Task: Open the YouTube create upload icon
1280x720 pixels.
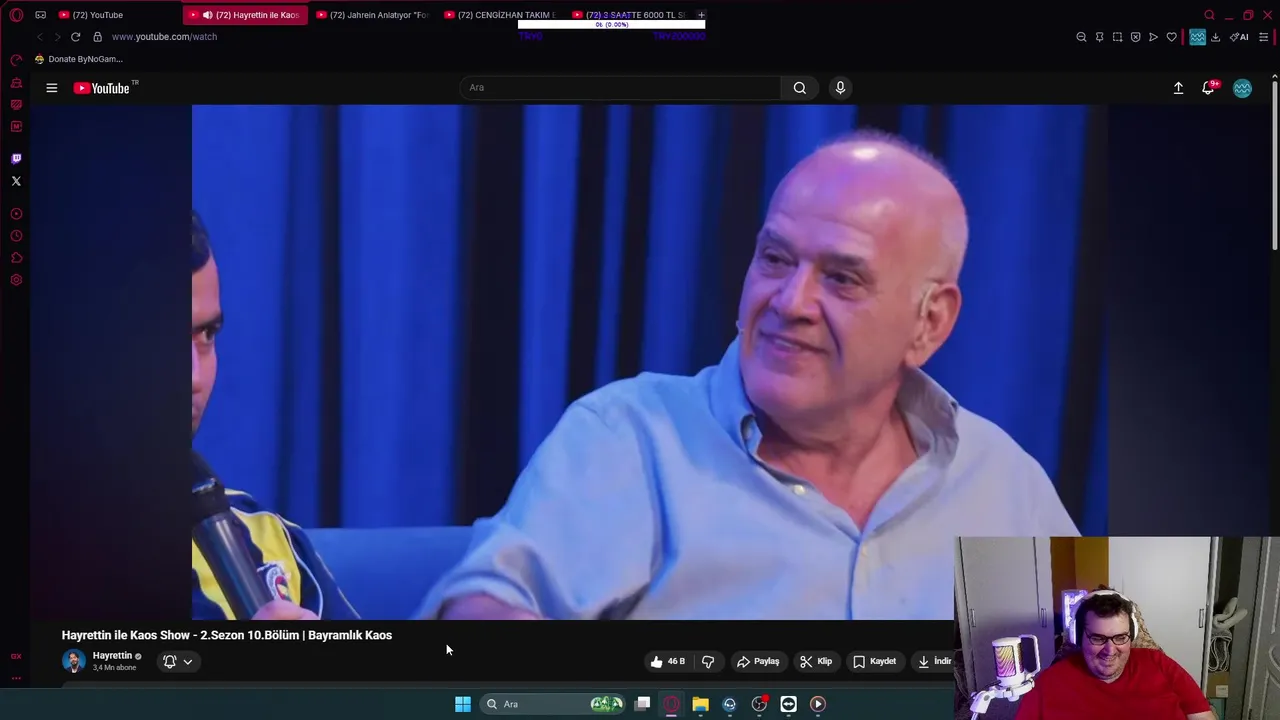Action: 1178,88
